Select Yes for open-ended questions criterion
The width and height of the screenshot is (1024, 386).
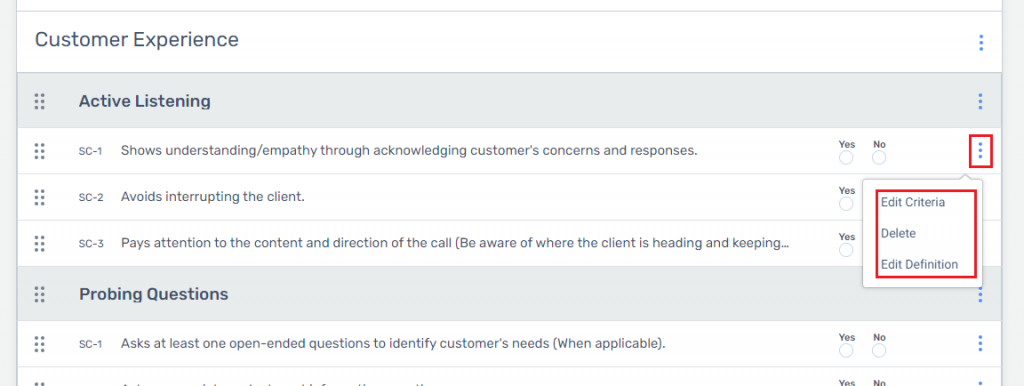click(x=846, y=351)
